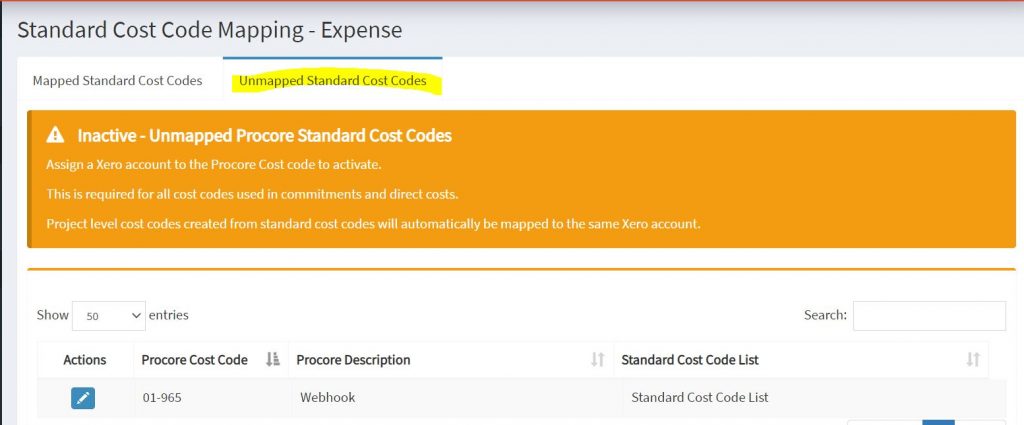Image resolution: width=1024 pixels, height=425 pixels.
Task: Click 'Project level cost codes' banner sentence
Action: [373, 223]
